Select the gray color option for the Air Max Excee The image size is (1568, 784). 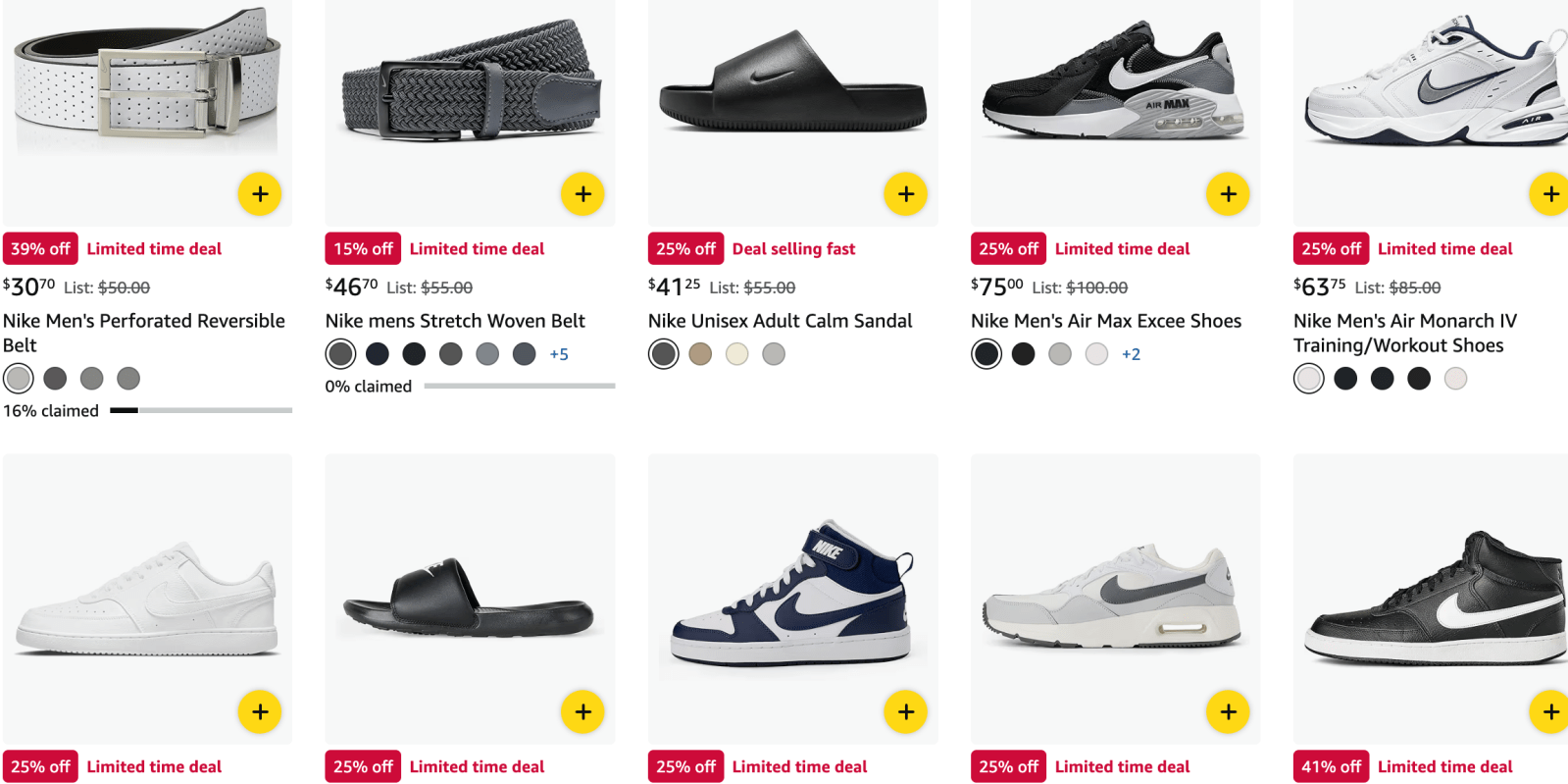(1059, 353)
